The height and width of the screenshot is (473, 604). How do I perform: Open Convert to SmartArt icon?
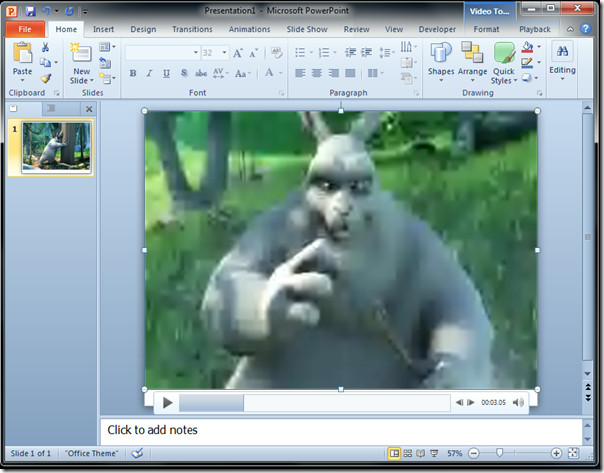[408, 79]
